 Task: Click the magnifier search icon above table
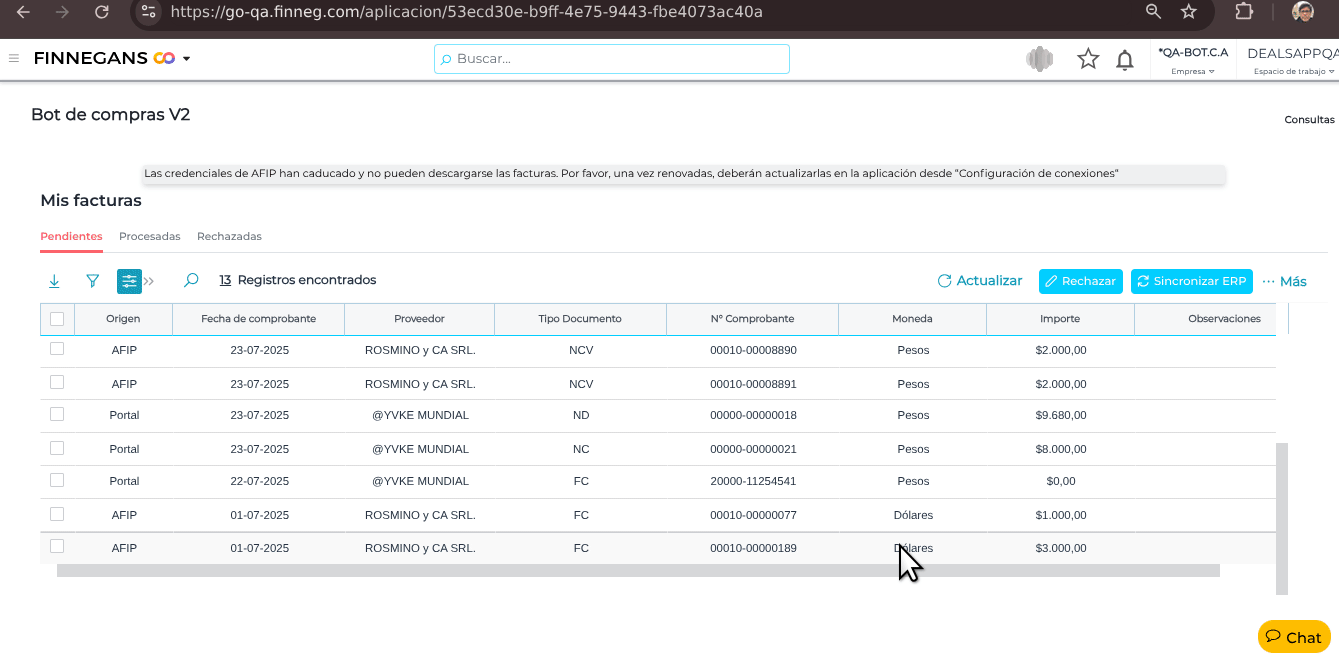click(191, 281)
